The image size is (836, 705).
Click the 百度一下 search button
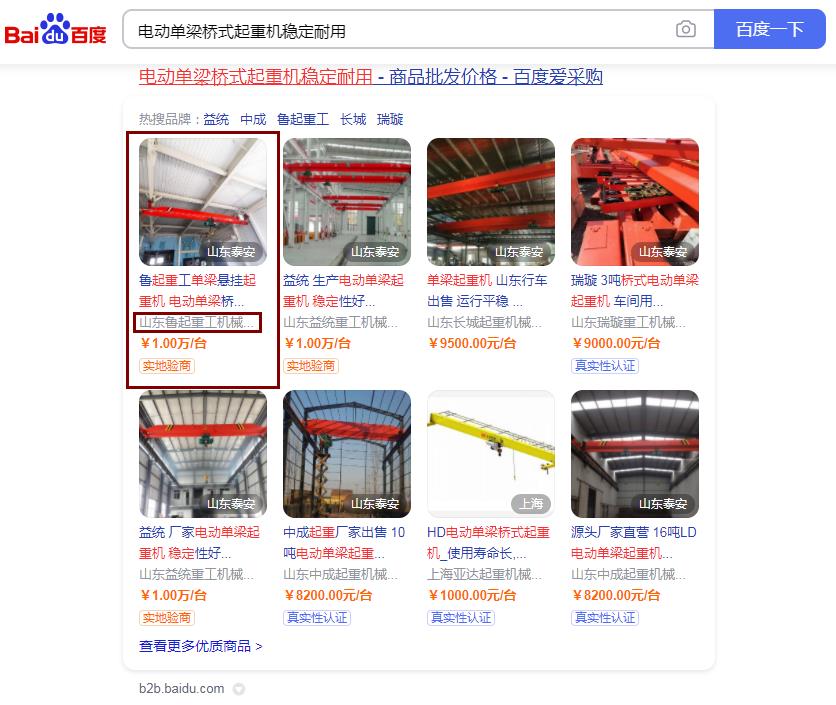click(x=769, y=29)
